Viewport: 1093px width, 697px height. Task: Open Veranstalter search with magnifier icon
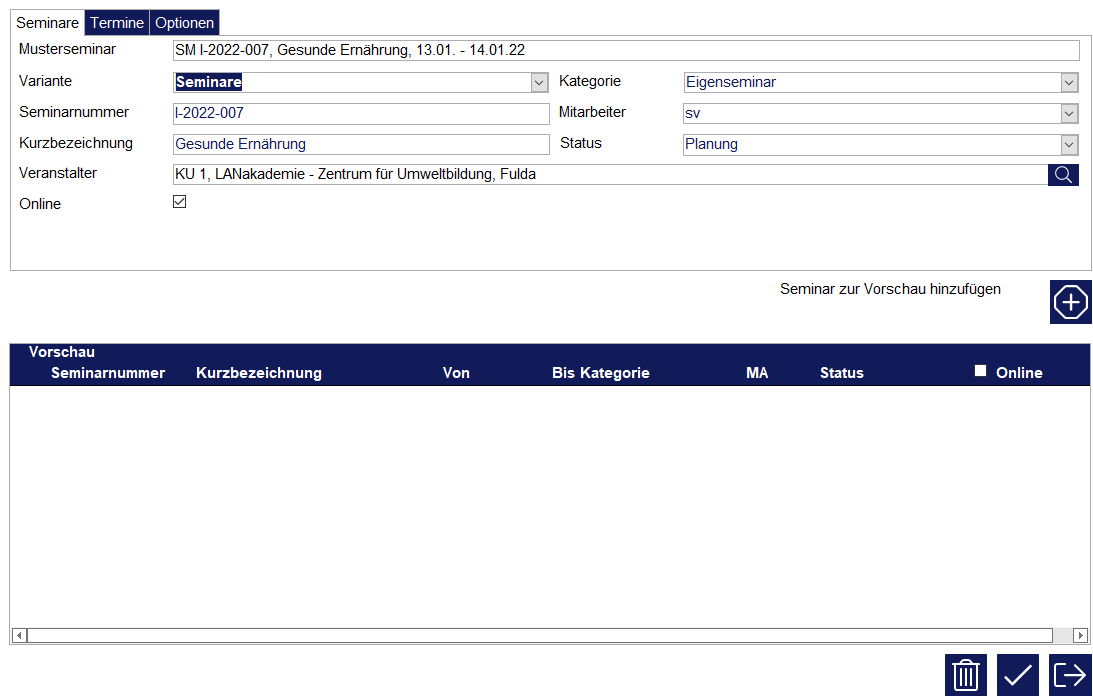[1063, 175]
